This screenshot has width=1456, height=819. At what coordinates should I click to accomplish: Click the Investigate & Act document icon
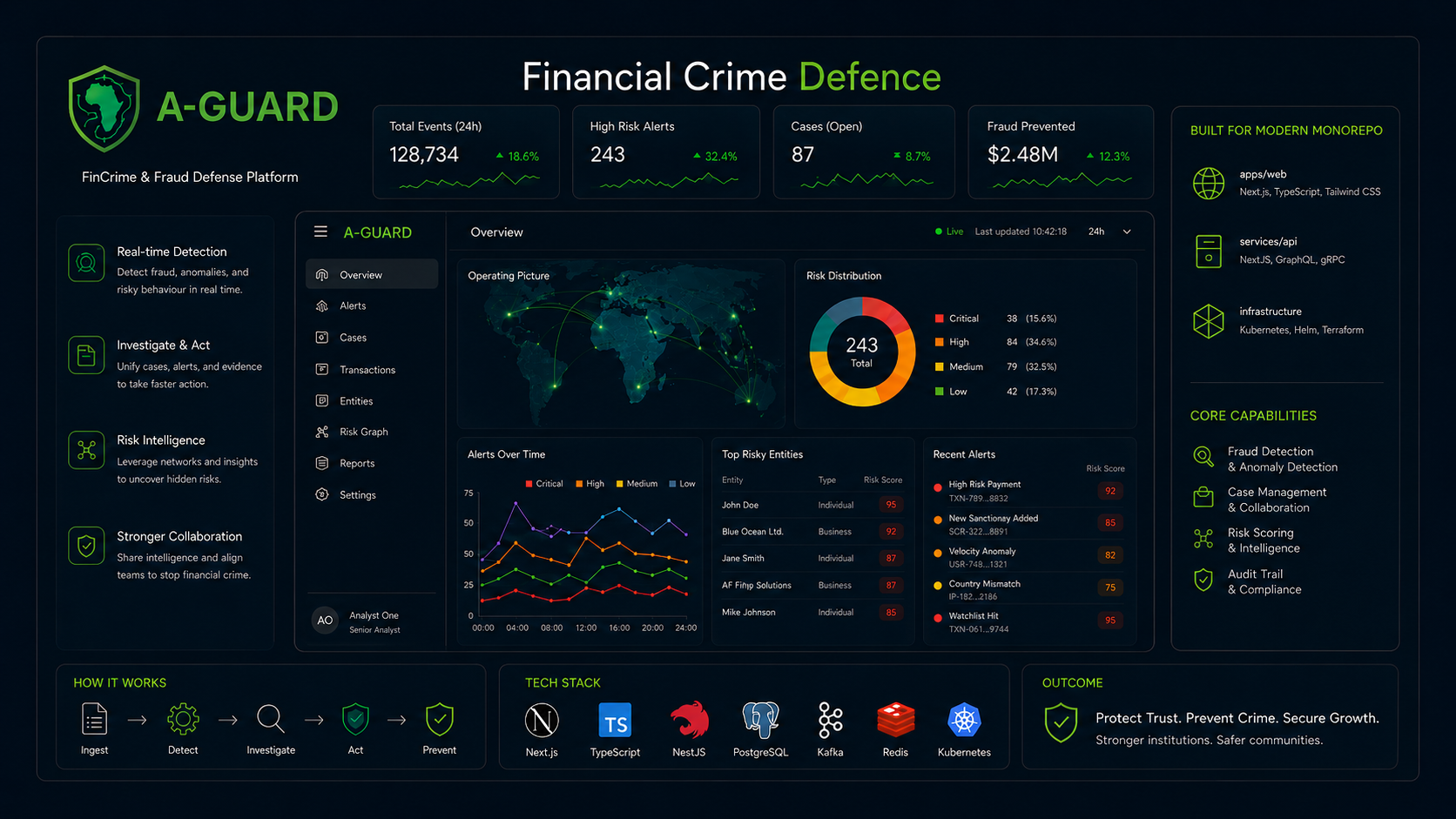(x=86, y=355)
